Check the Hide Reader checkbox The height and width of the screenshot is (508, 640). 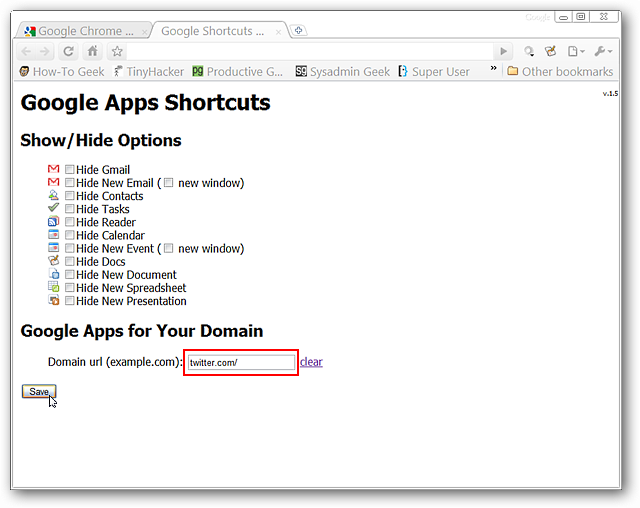[x=70, y=222]
